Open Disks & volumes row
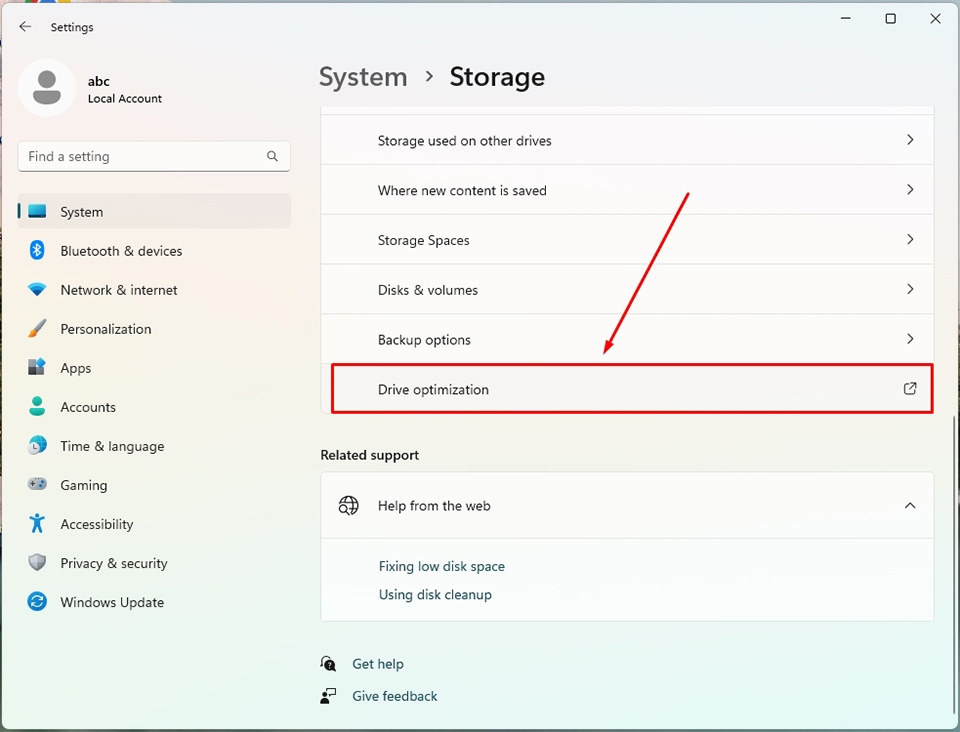The image size is (960, 732). pyautogui.click(x=627, y=289)
